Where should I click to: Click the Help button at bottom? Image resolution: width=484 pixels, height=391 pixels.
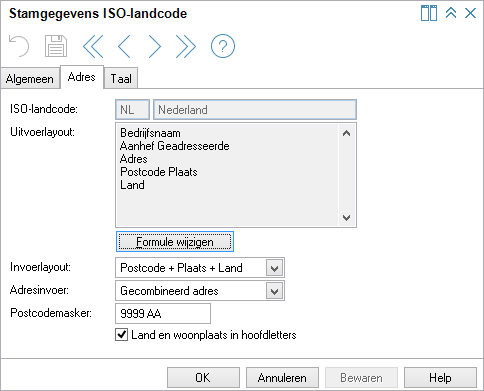pyautogui.click(x=440, y=378)
